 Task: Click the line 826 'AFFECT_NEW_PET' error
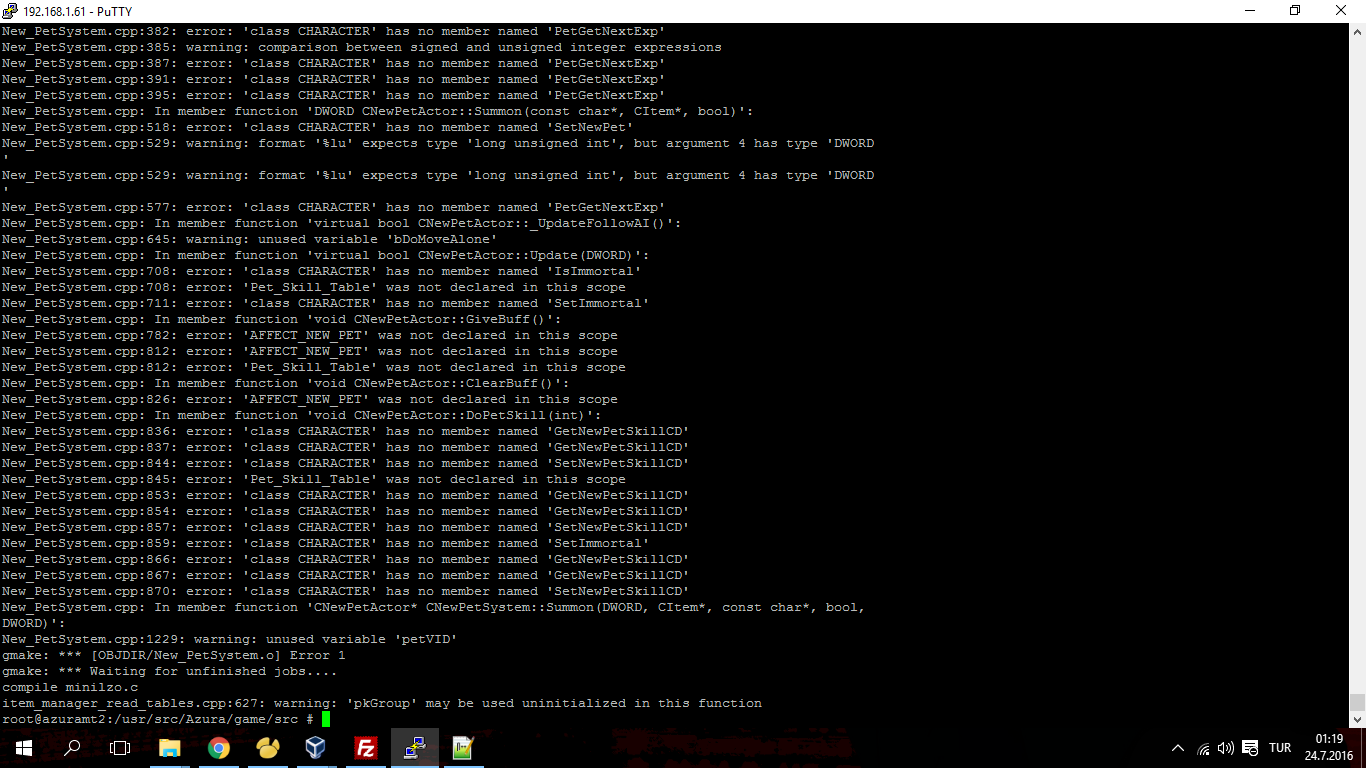[310, 399]
